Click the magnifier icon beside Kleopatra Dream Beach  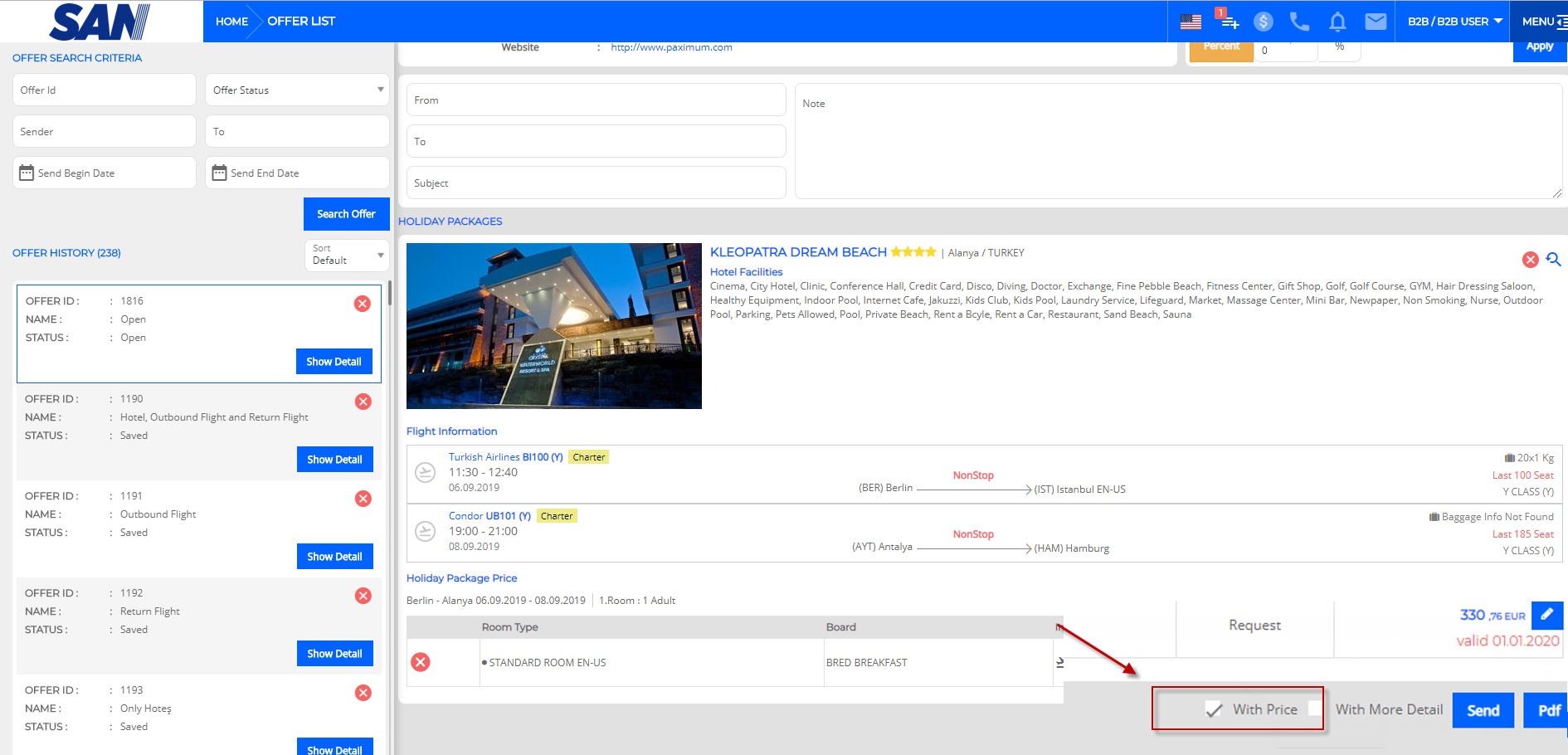coord(1553,260)
